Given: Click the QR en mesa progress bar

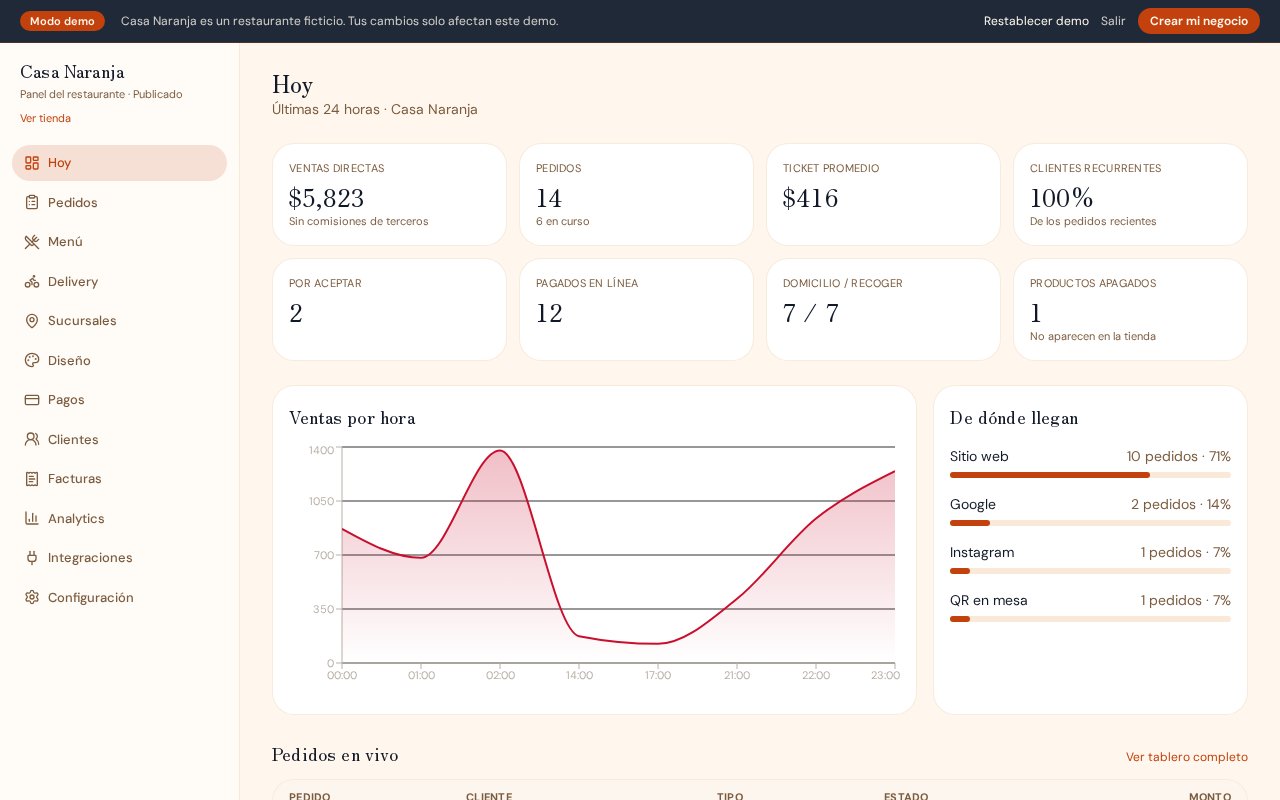Looking at the screenshot, I should 1090,619.
